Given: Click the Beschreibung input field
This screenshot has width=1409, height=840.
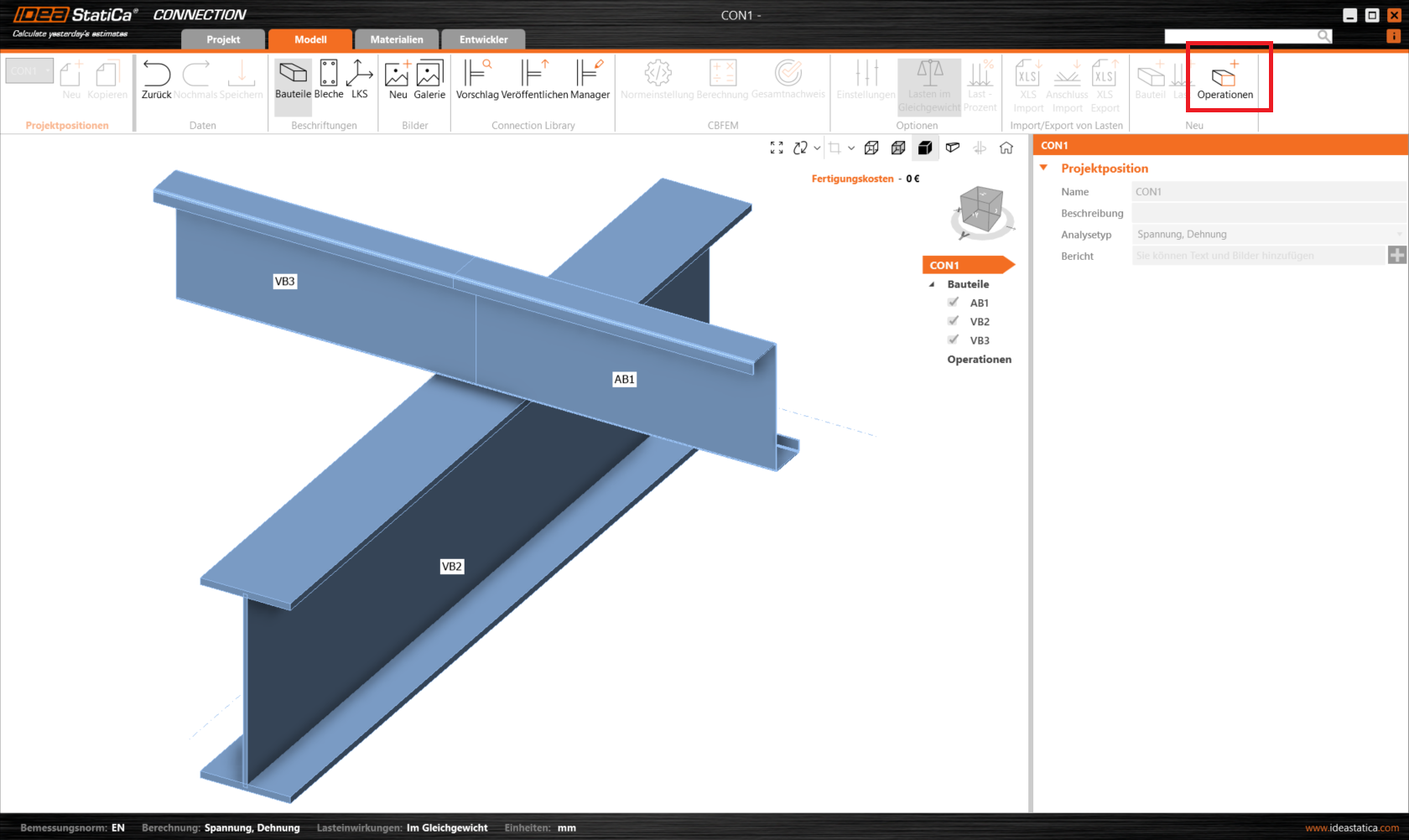Looking at the screenshot, I should click(1268, 213).
